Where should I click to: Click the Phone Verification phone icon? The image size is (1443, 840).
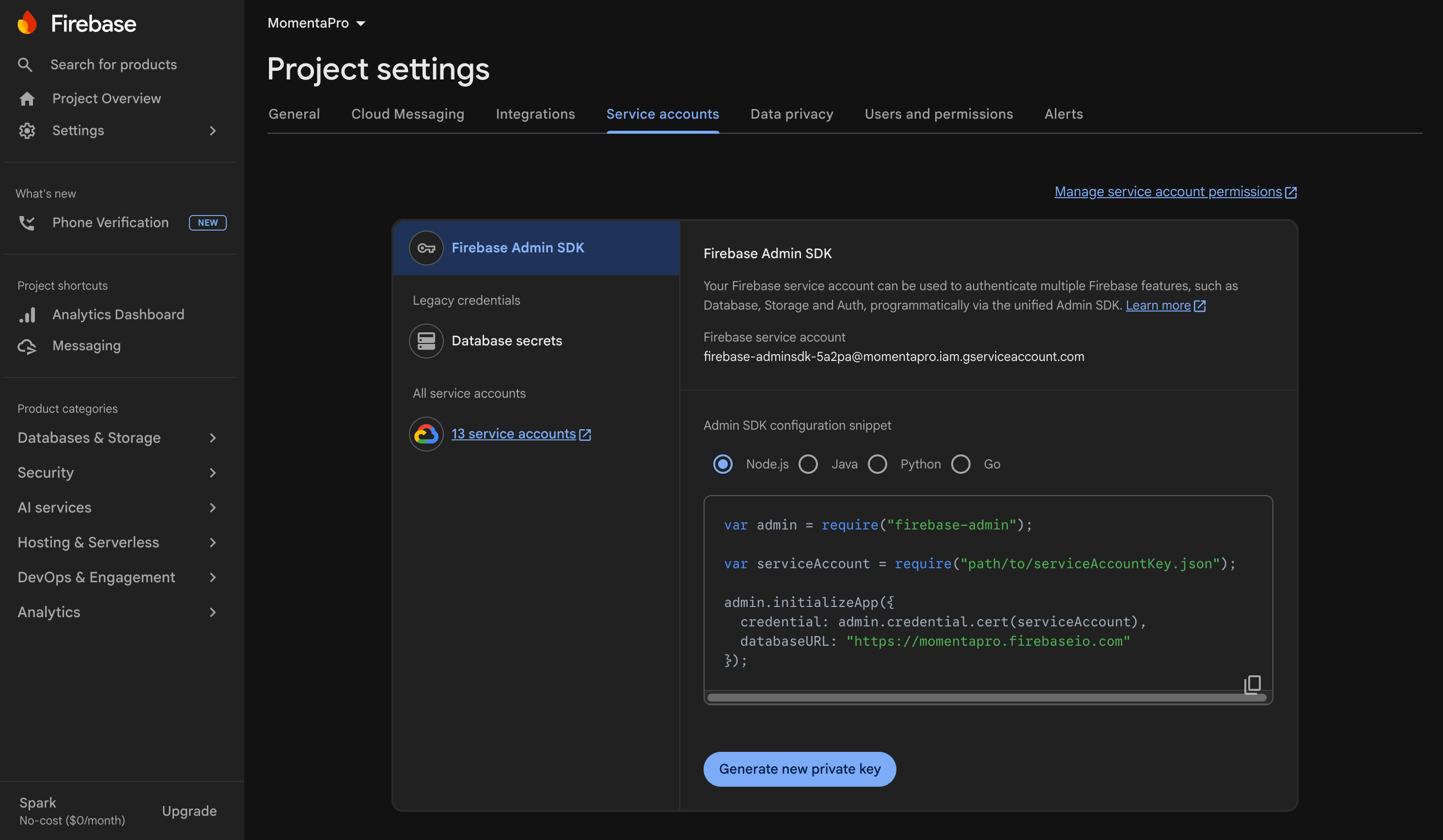click(27, 223)
